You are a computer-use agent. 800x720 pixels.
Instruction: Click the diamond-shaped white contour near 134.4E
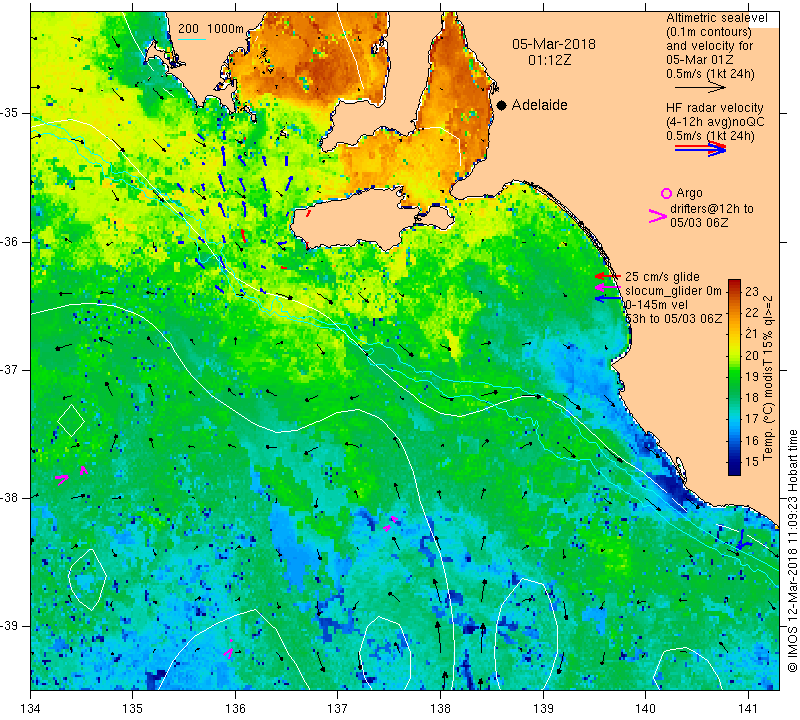(71, 420)
